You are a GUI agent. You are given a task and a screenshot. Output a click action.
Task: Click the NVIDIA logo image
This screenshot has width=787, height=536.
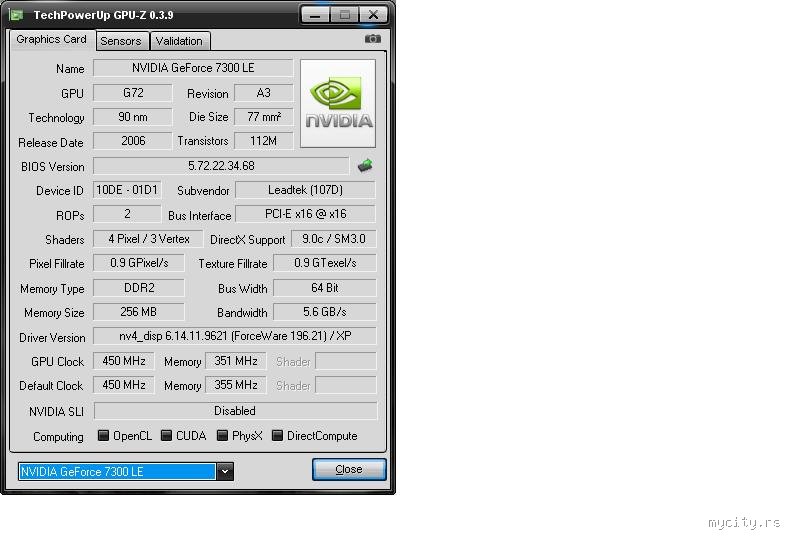tap(338, 103)
